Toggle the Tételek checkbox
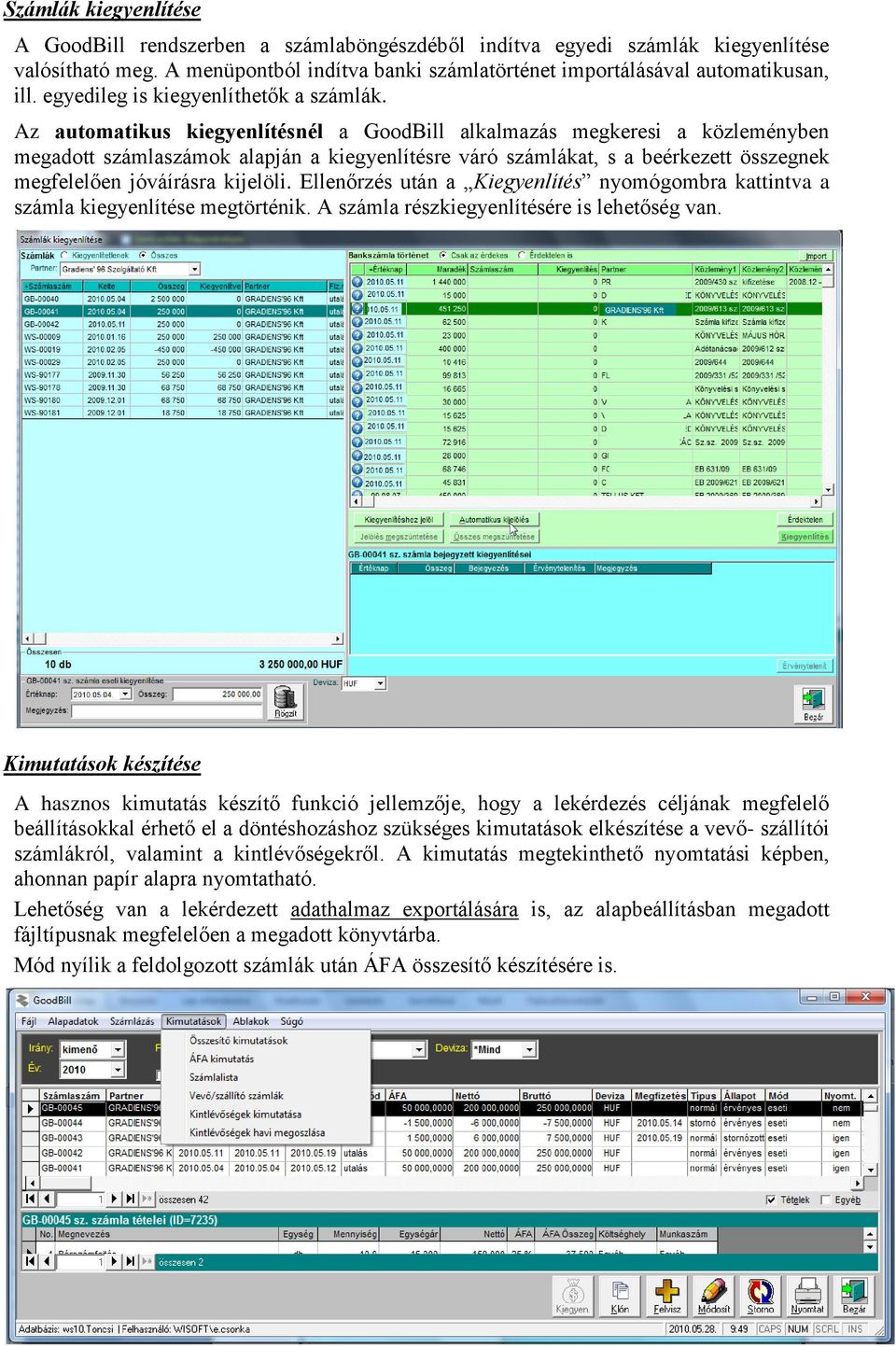This screenshot has width=896, height=1347. click(x=771, y=1200)
